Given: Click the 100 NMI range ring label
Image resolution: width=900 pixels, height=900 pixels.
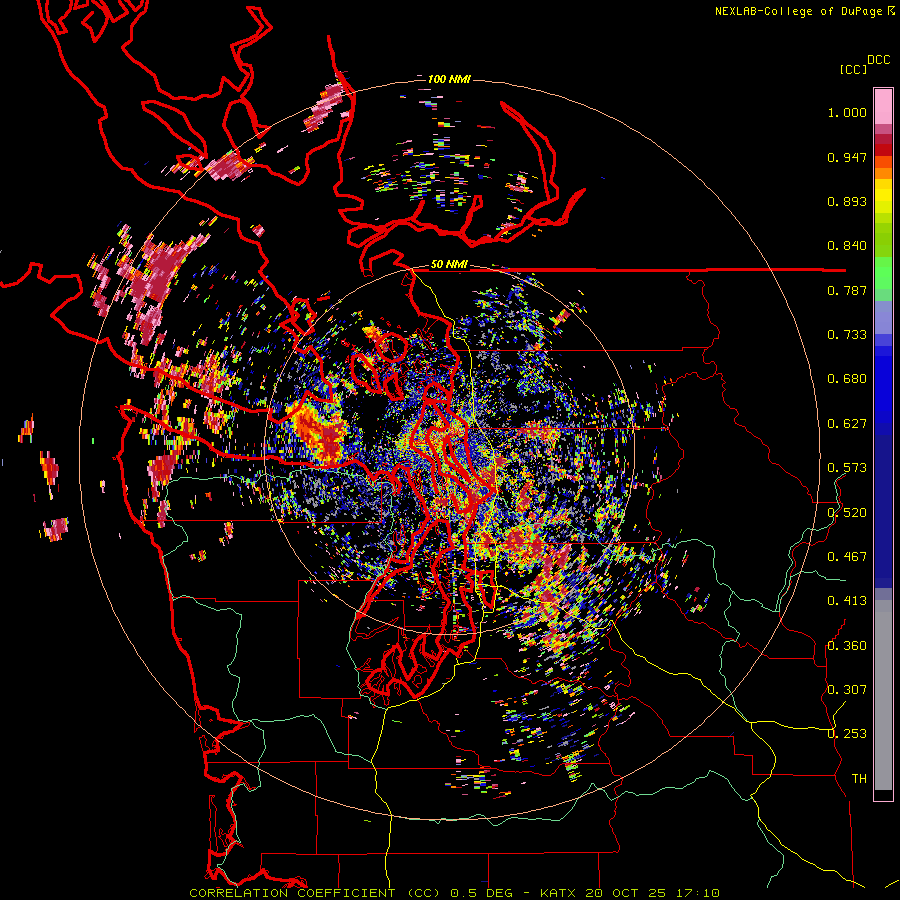Looking at the screenshot, I should point(449,79).
